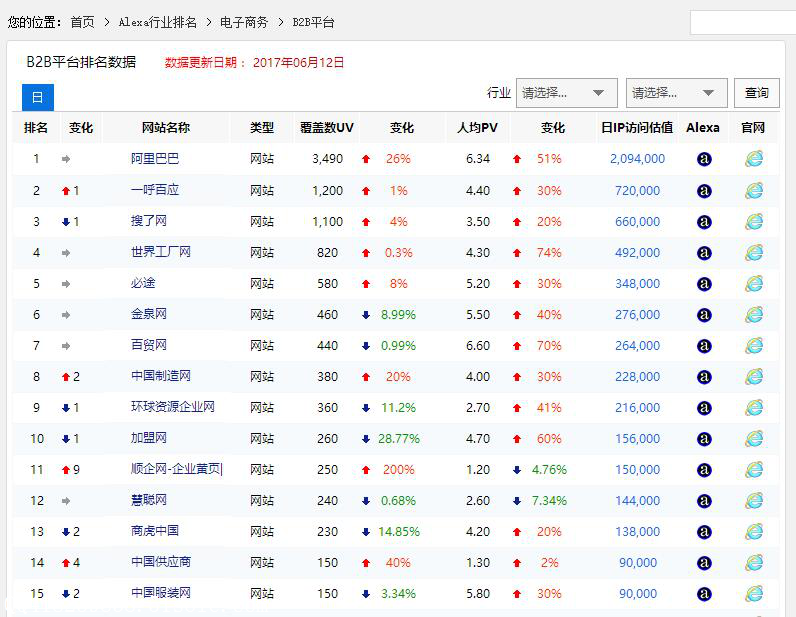The width and height of the screenshot is (796, 617).
Task: Expand the first 行业 请选择 dropdown
Action: (x=565, y=93)
